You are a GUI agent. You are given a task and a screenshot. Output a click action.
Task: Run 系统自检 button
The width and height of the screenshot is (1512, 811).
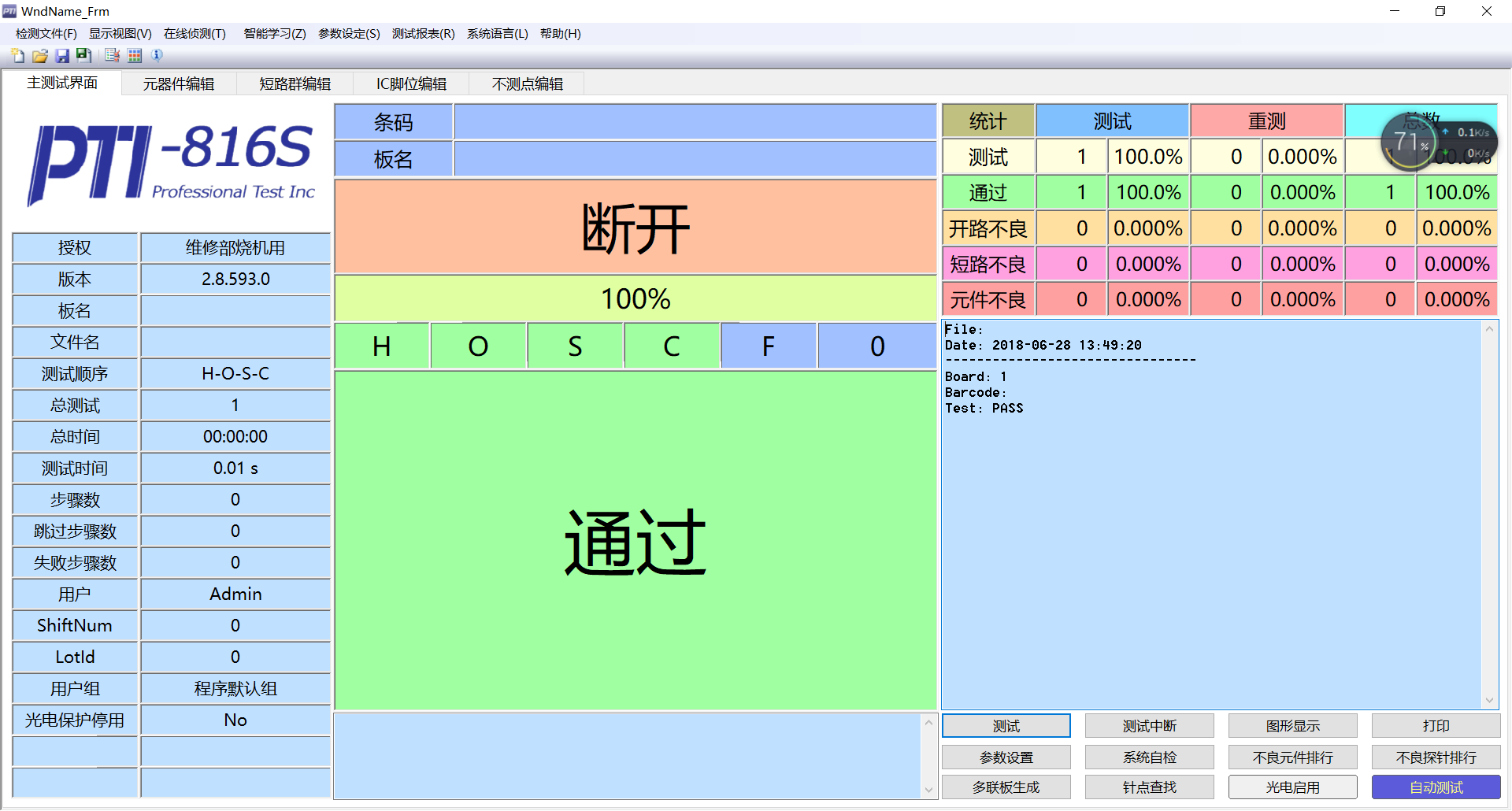click(1150, 757)
